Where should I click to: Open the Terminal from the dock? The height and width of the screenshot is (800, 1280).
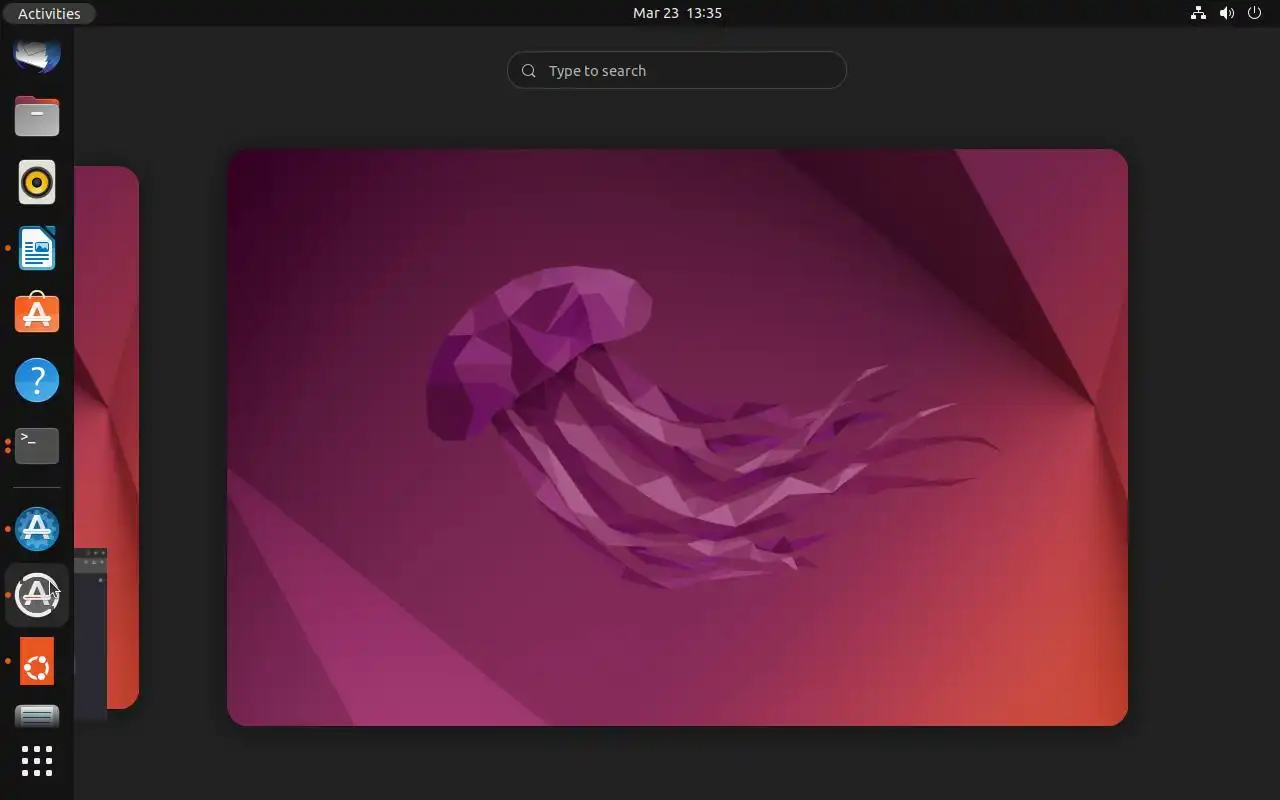(37, 446)
